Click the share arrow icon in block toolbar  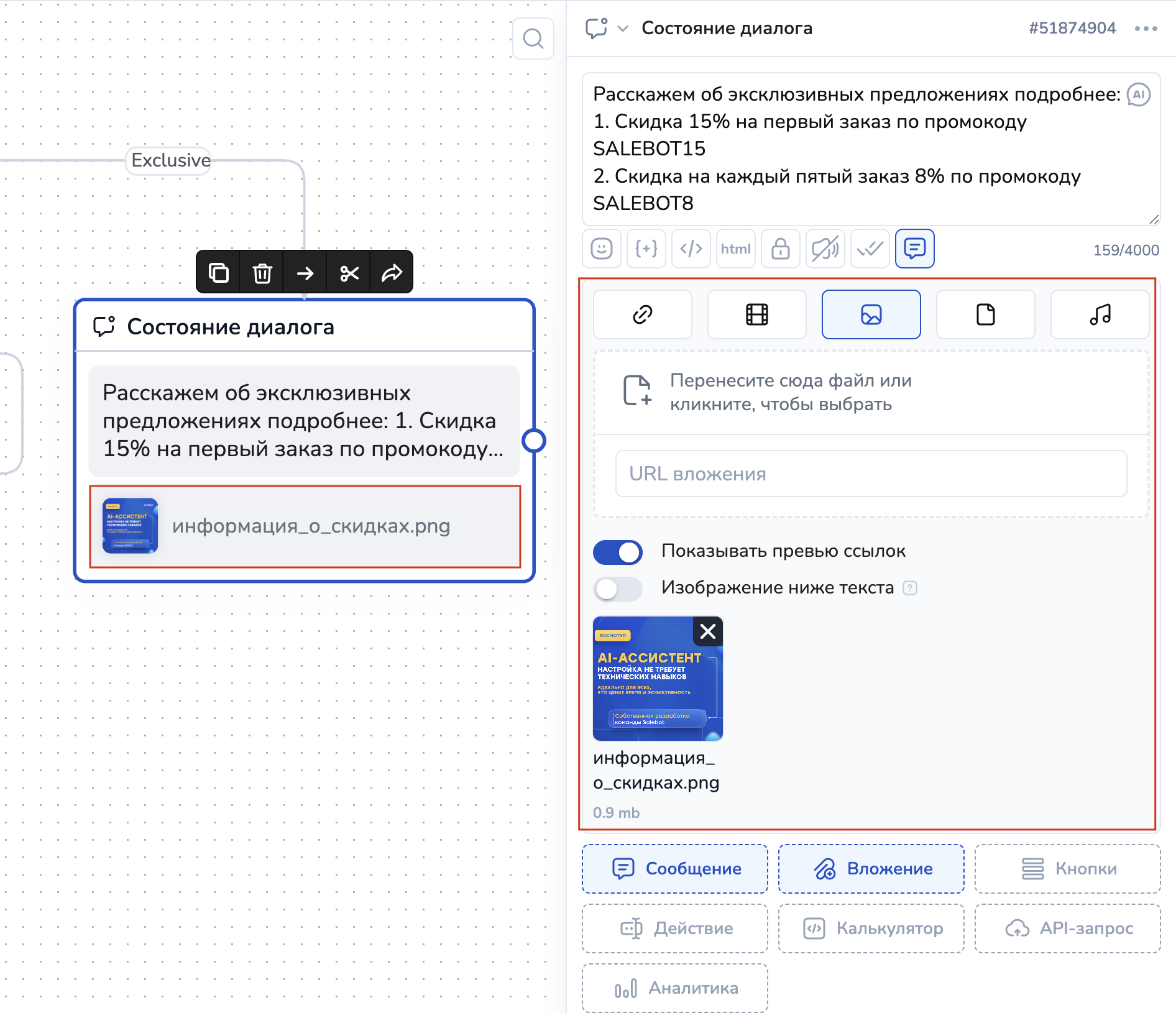[x=392, y=273]
